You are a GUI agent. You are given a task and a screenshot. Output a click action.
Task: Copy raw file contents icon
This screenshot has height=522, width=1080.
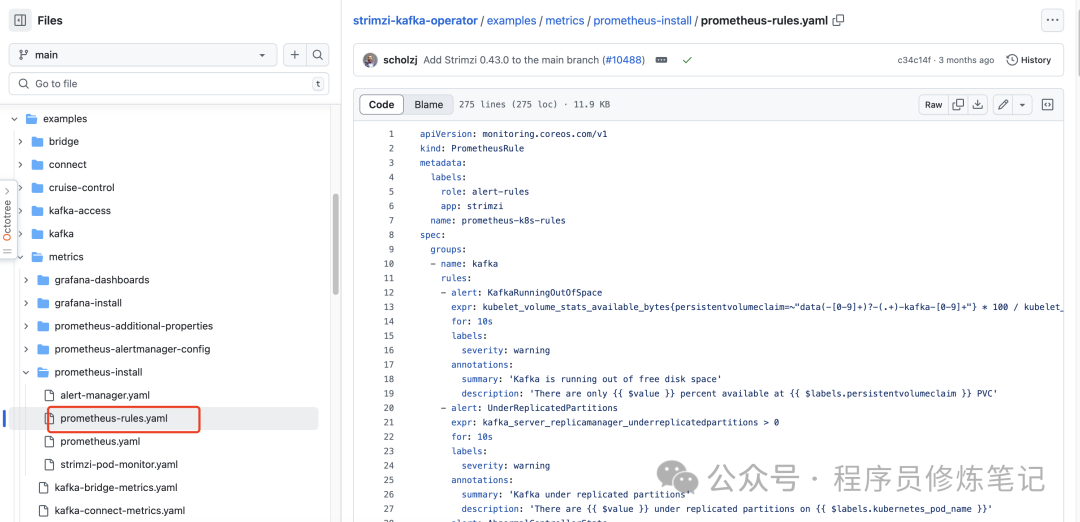coord(957,105)
